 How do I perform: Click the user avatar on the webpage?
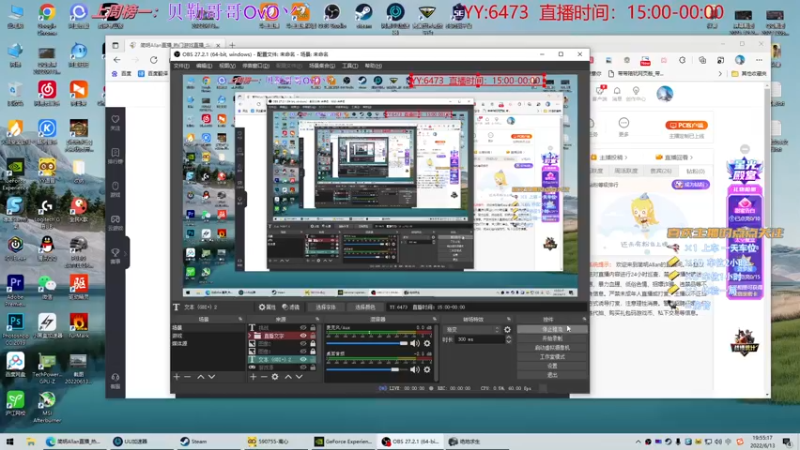pos(665,93)
